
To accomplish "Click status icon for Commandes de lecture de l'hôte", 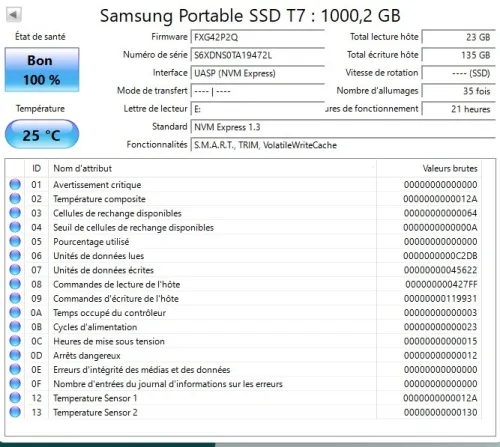I will 15,284.
